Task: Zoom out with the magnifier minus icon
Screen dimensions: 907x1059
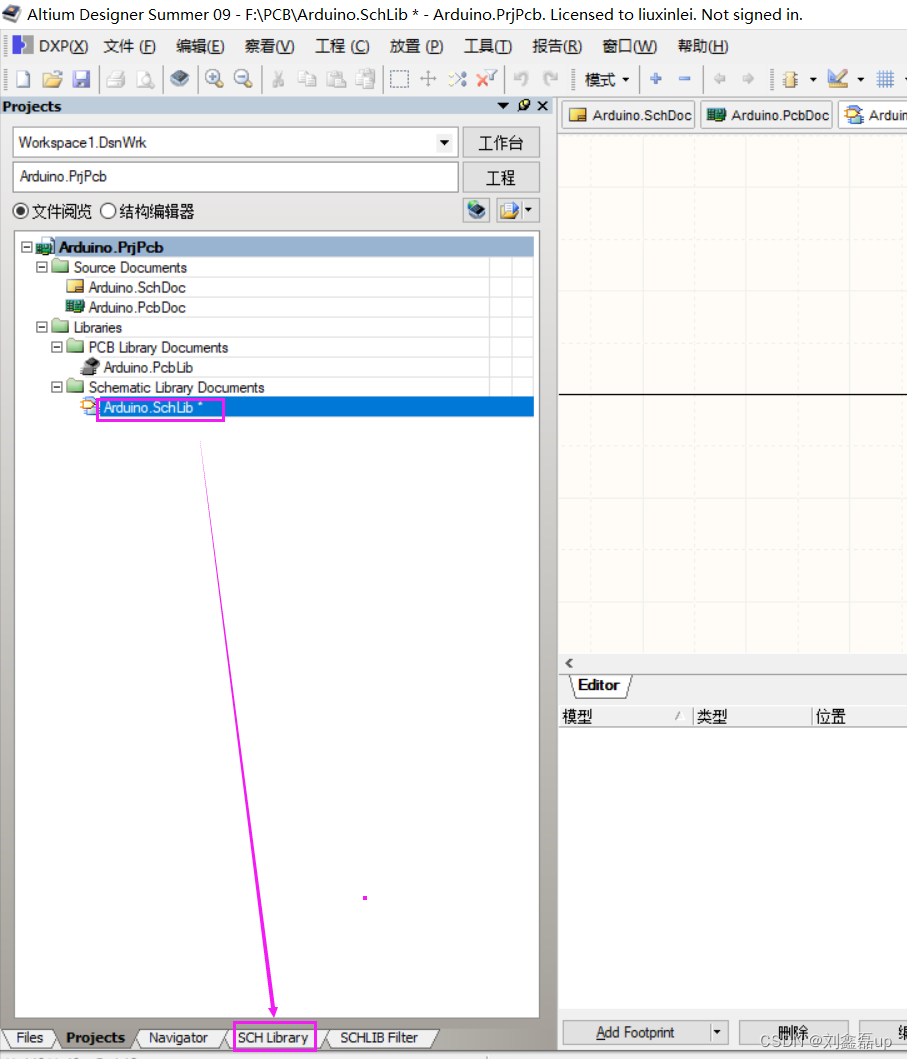Action: (x=243, y=79)
